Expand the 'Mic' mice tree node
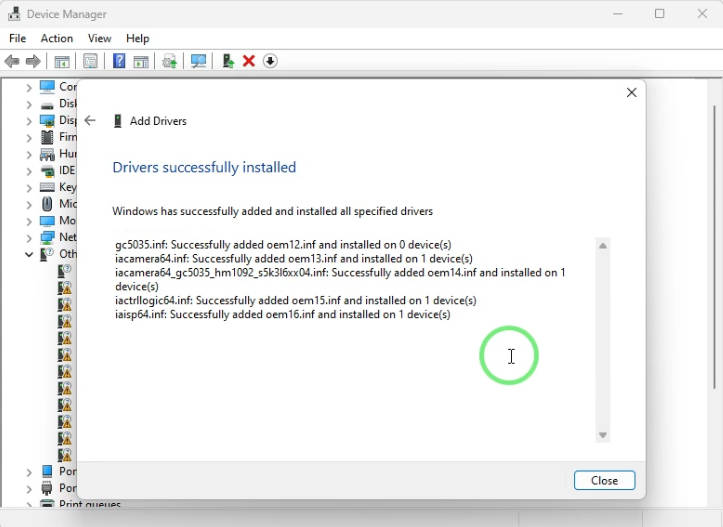Screen dimensions: 723x527 tap(29, 204)
